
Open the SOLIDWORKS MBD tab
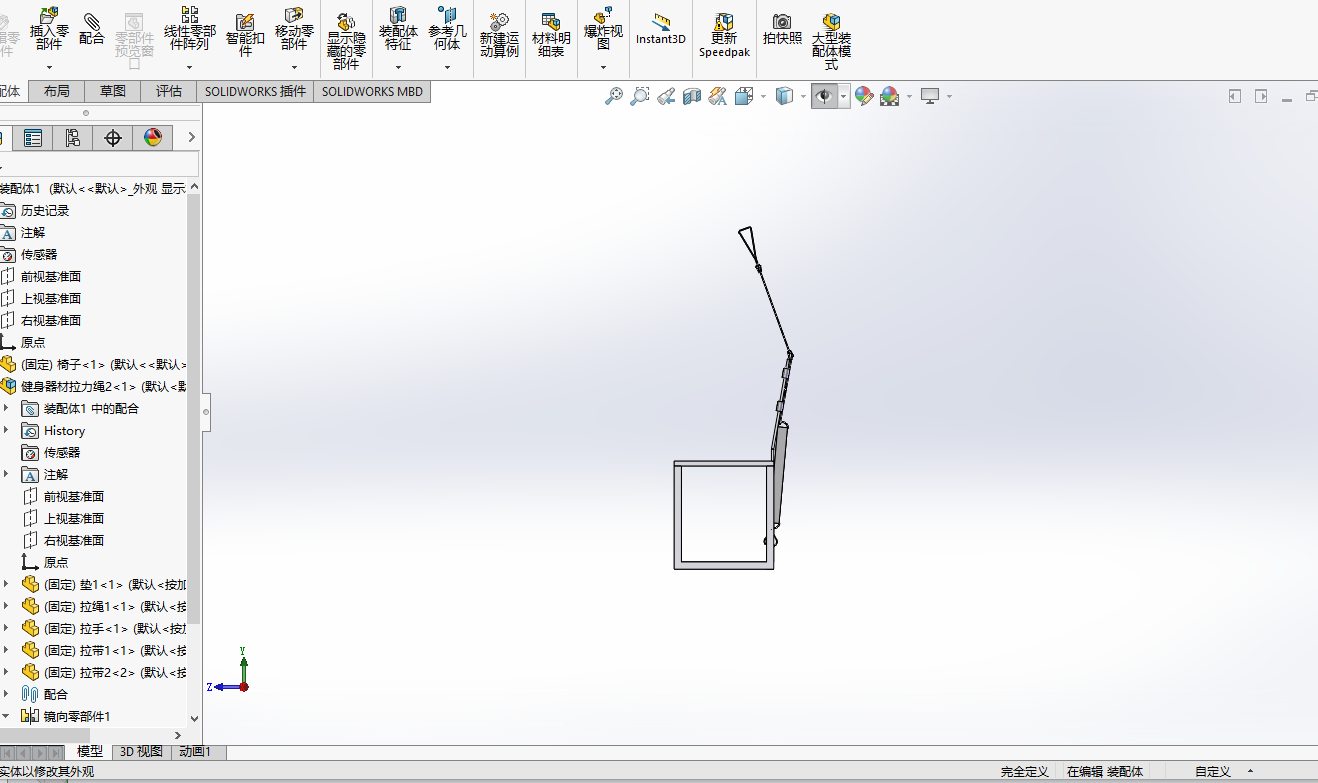(x=372, y=91)
